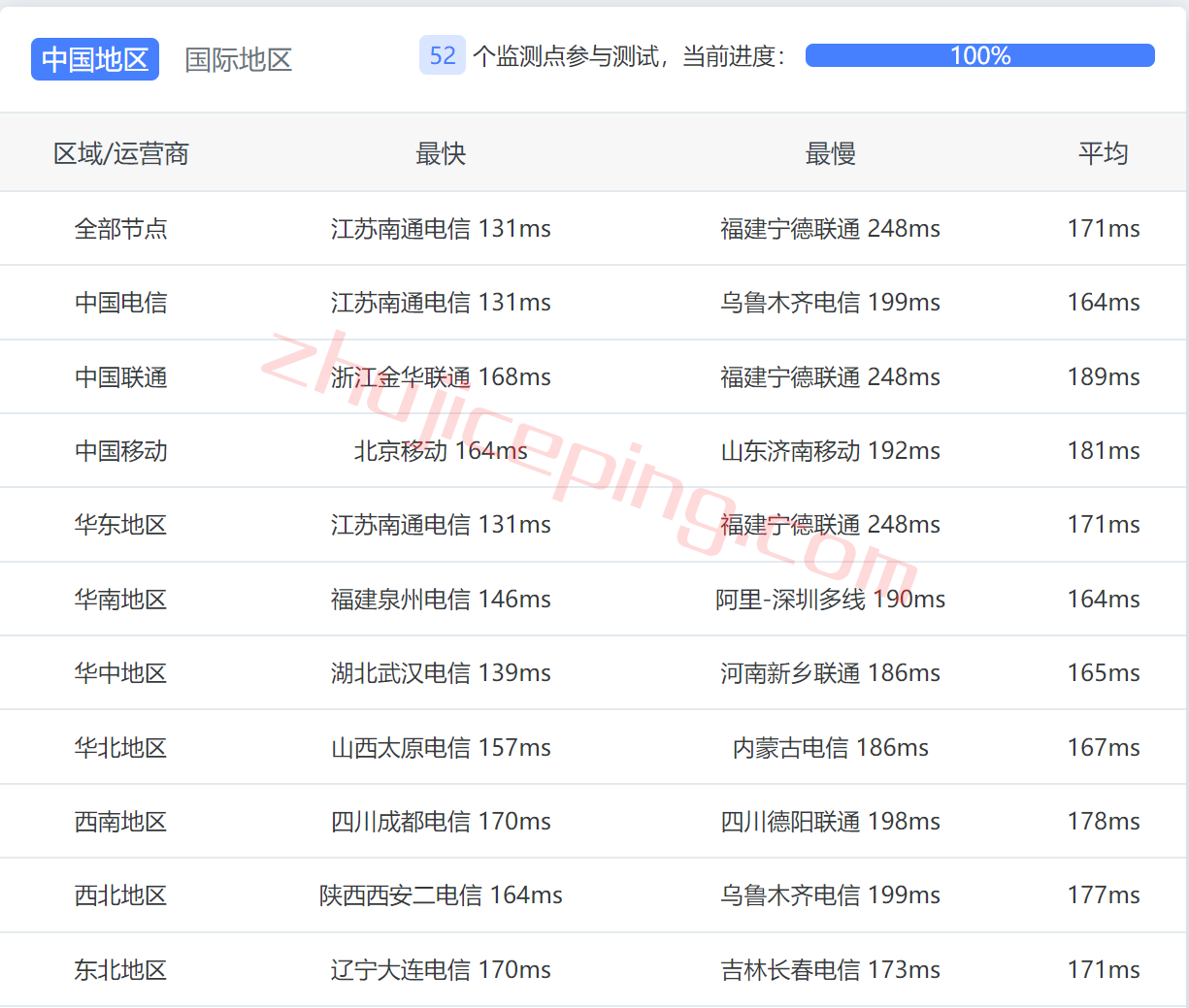Click 吉林长春电信 173ms cell
Viewport: 1189px width, 1008px height.
point(830,969)
